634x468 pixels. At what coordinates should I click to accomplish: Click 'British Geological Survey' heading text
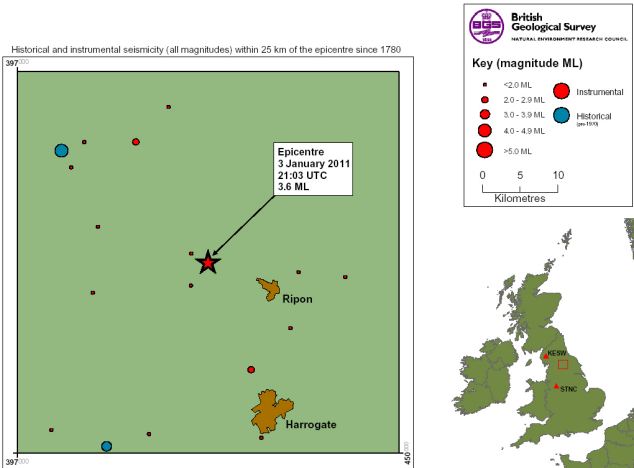coord(553,22)
